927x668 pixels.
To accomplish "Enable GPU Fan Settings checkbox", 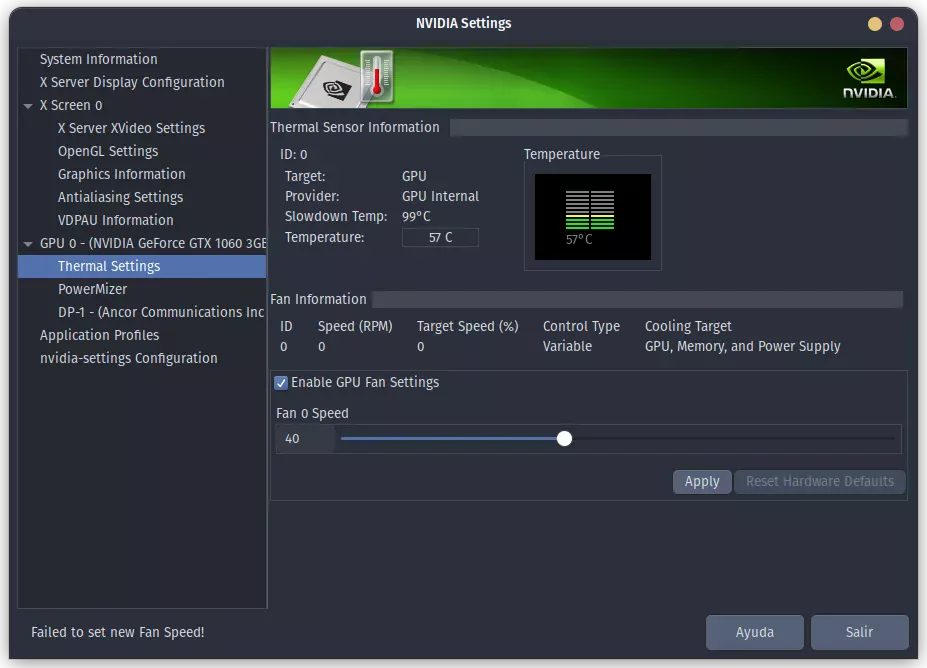I will point(281,382).
